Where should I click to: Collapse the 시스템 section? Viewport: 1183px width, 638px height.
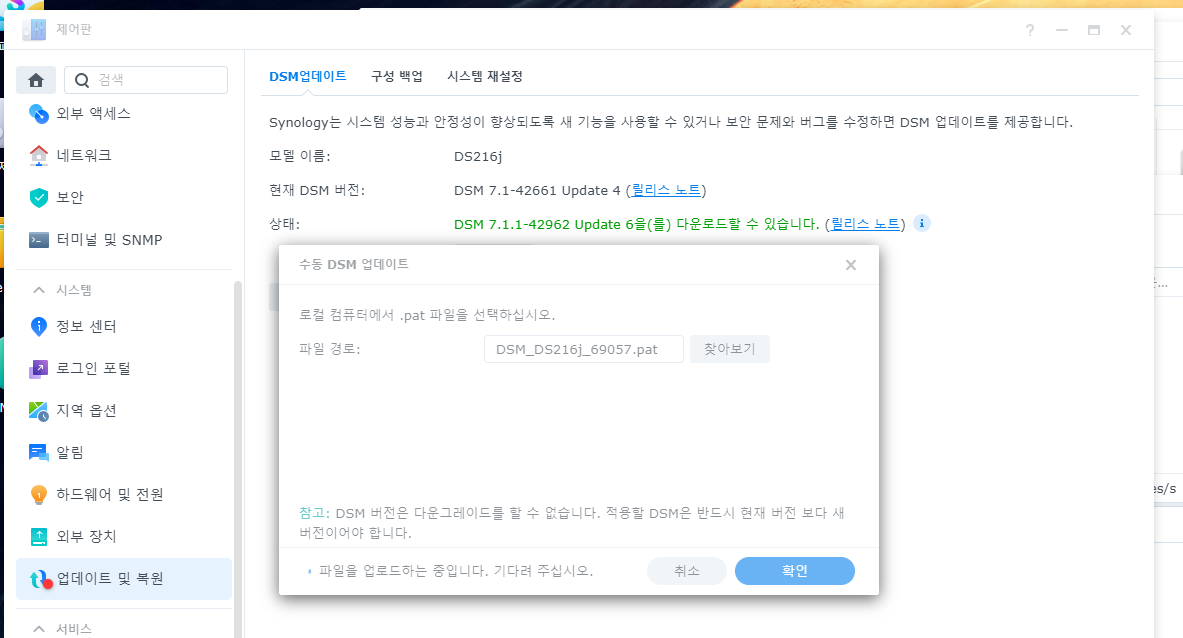click(39, 290)
